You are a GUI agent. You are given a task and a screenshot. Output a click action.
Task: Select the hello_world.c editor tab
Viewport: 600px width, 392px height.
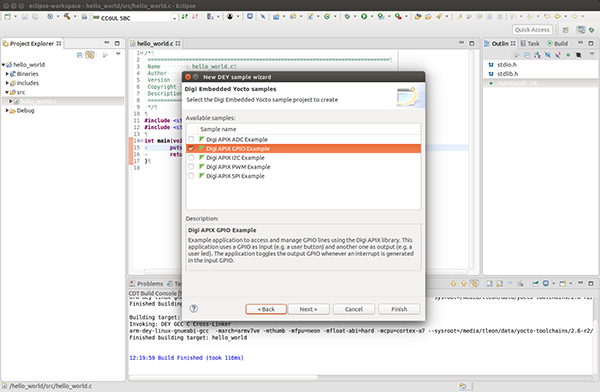(155, 44)
